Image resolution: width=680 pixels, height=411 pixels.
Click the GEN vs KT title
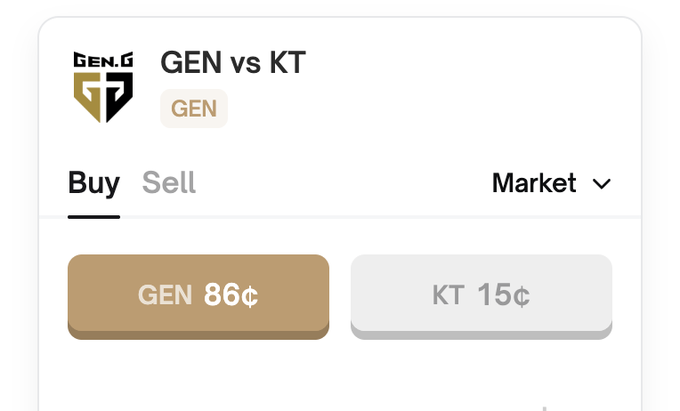(x=233, y=63)
